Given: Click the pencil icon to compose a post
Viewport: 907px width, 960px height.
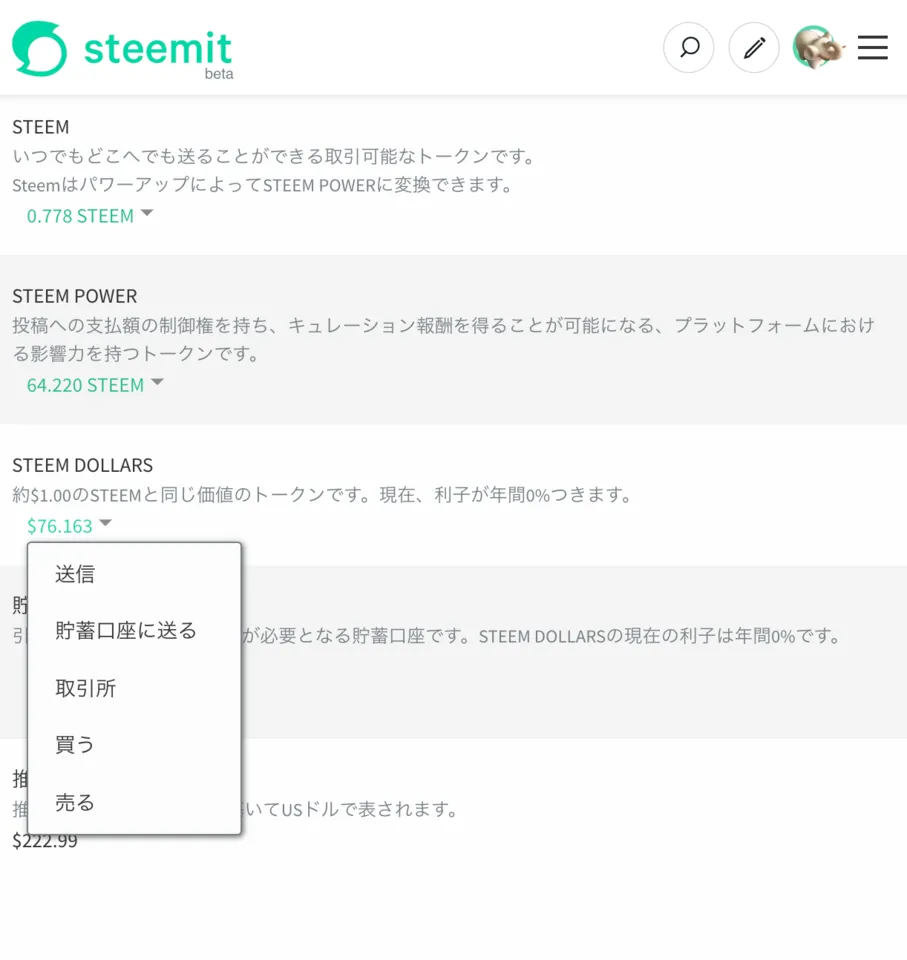Looking at the screenshot, I should click(753, 47).
